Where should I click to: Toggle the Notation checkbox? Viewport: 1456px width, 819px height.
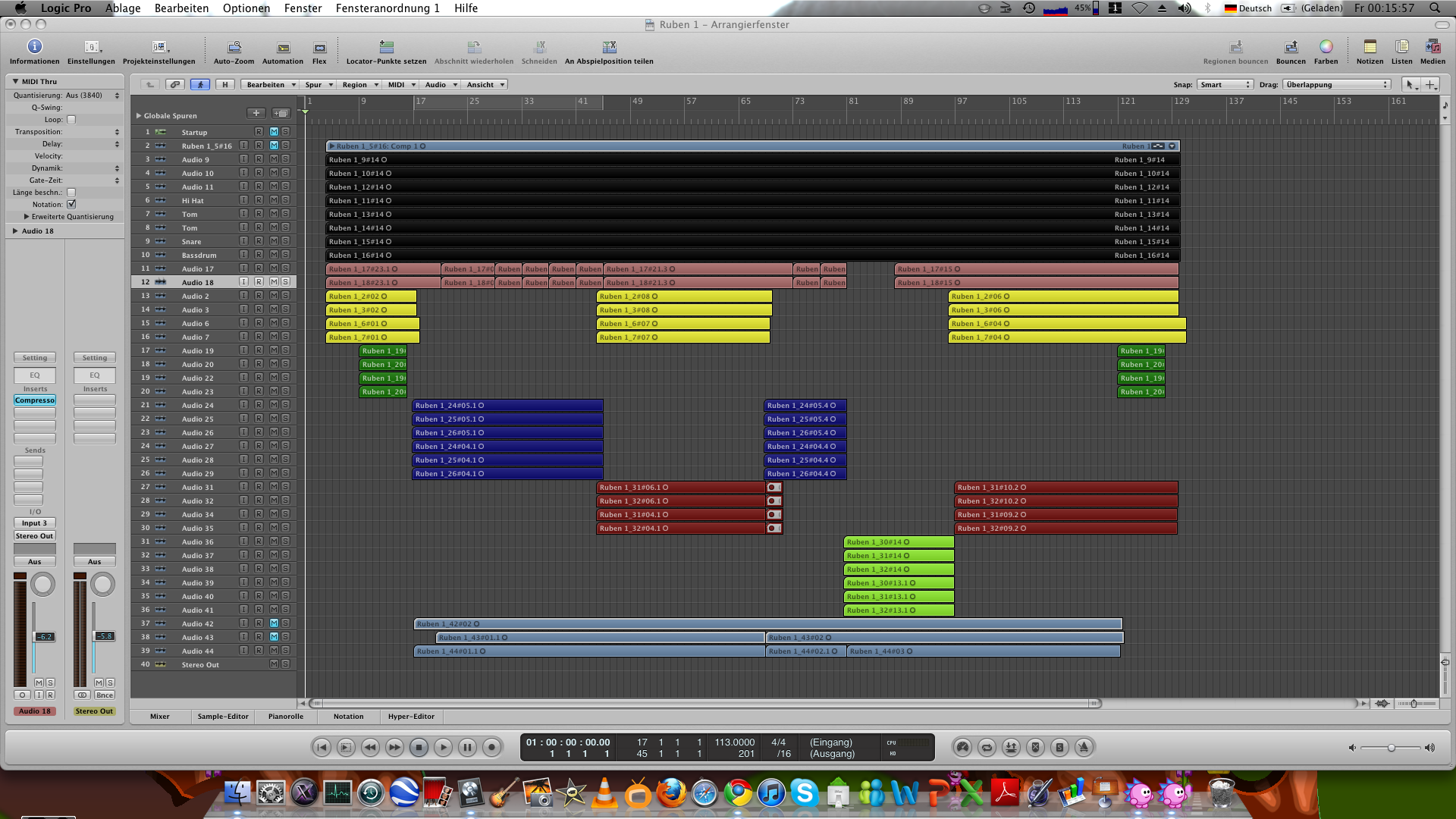[71, 205]
